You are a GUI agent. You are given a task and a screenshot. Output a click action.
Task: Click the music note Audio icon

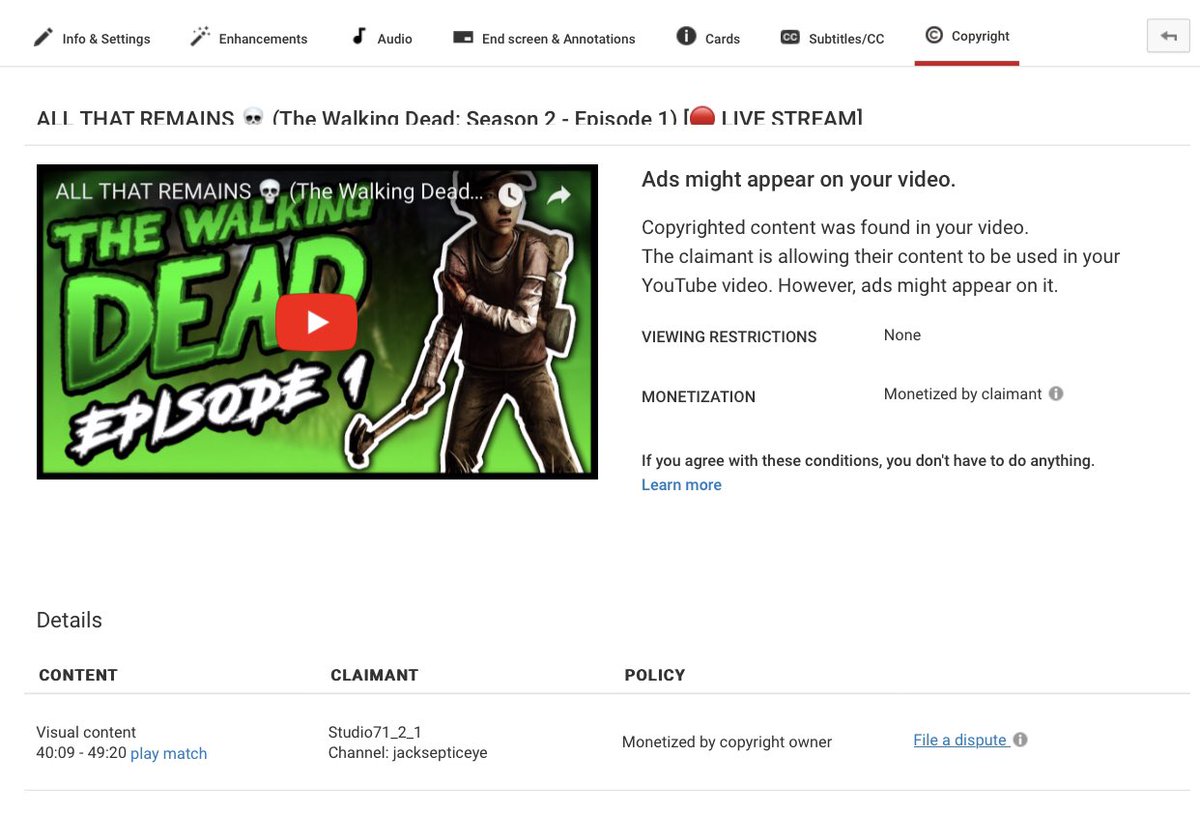[359, 36]
